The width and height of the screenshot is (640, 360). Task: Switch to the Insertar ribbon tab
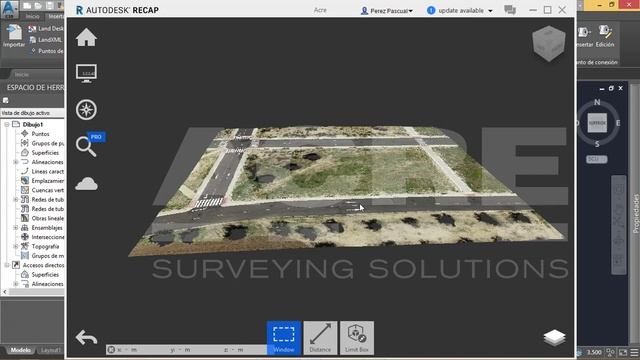pos(55,16)
